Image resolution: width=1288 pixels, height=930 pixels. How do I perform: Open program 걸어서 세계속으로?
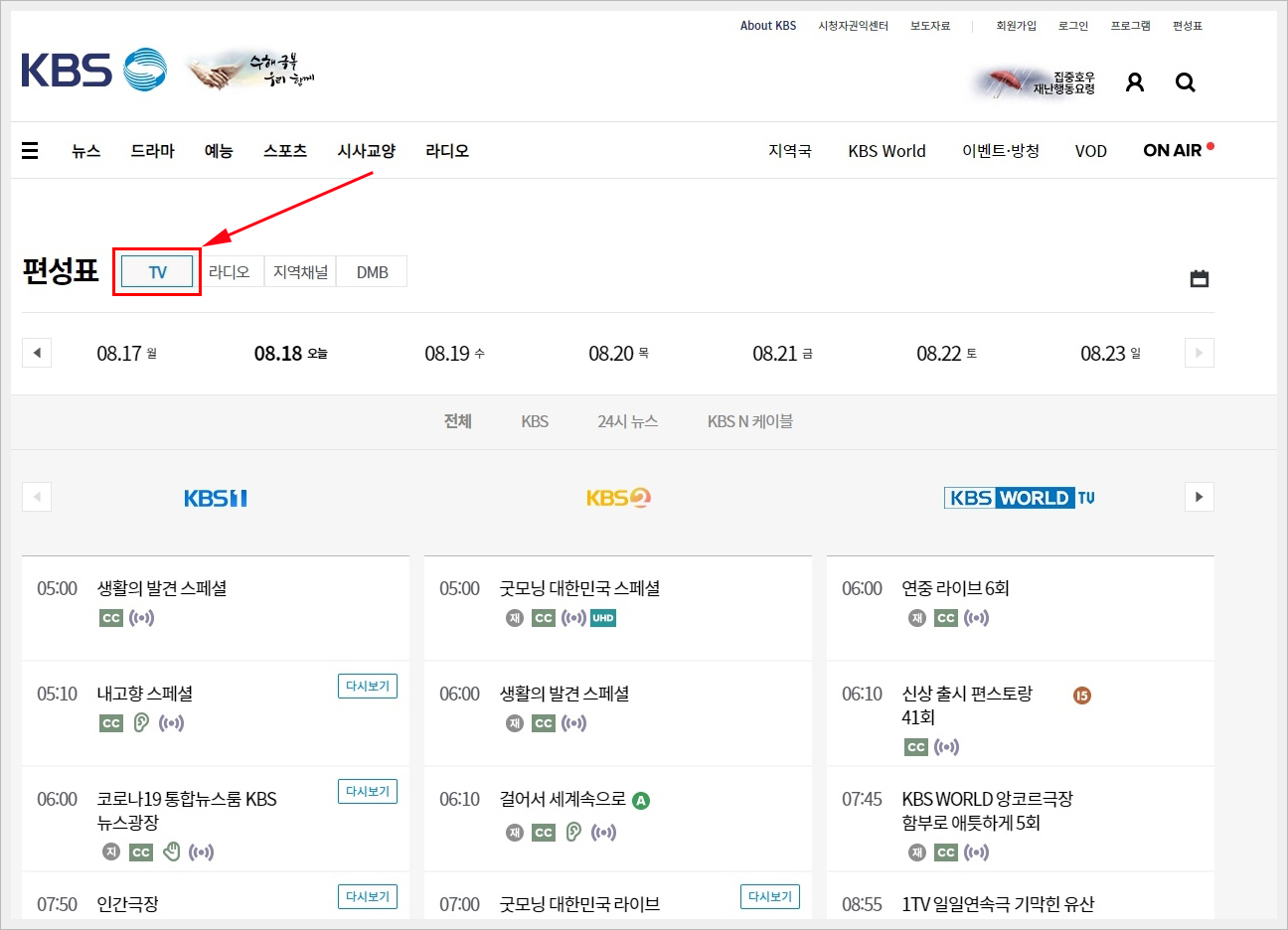click(x=563, y=799)
